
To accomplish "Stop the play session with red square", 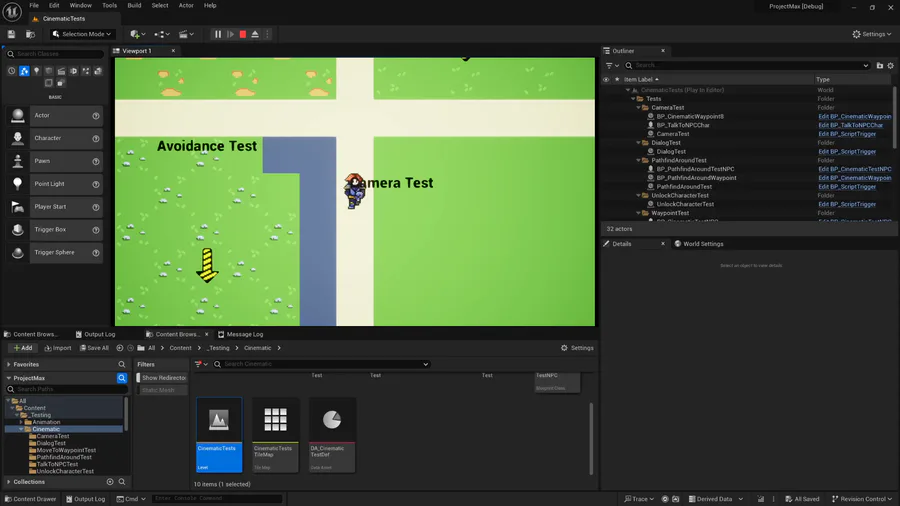I will click(243, 34).
